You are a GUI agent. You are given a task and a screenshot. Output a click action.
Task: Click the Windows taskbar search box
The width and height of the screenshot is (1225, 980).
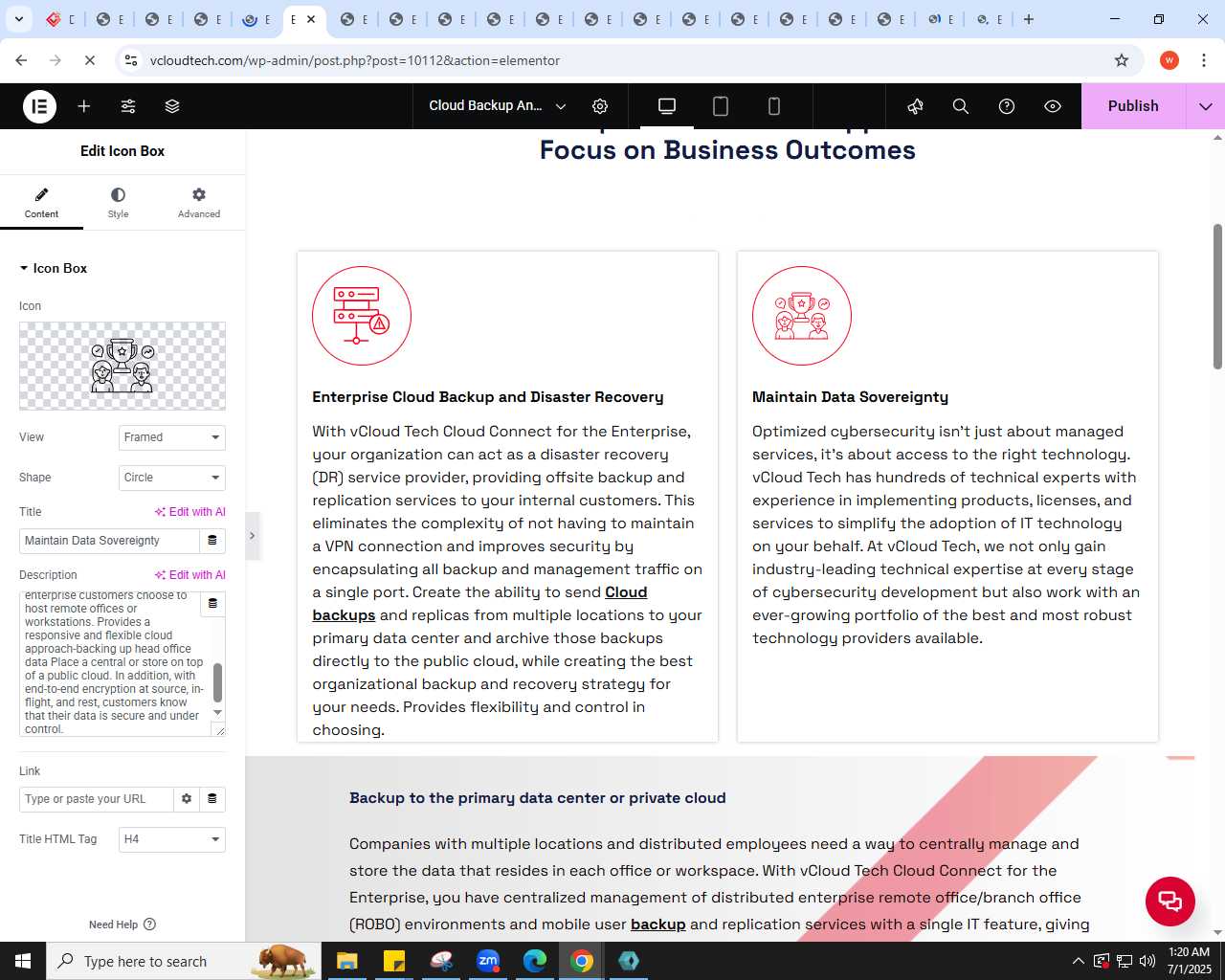[182, 961]
